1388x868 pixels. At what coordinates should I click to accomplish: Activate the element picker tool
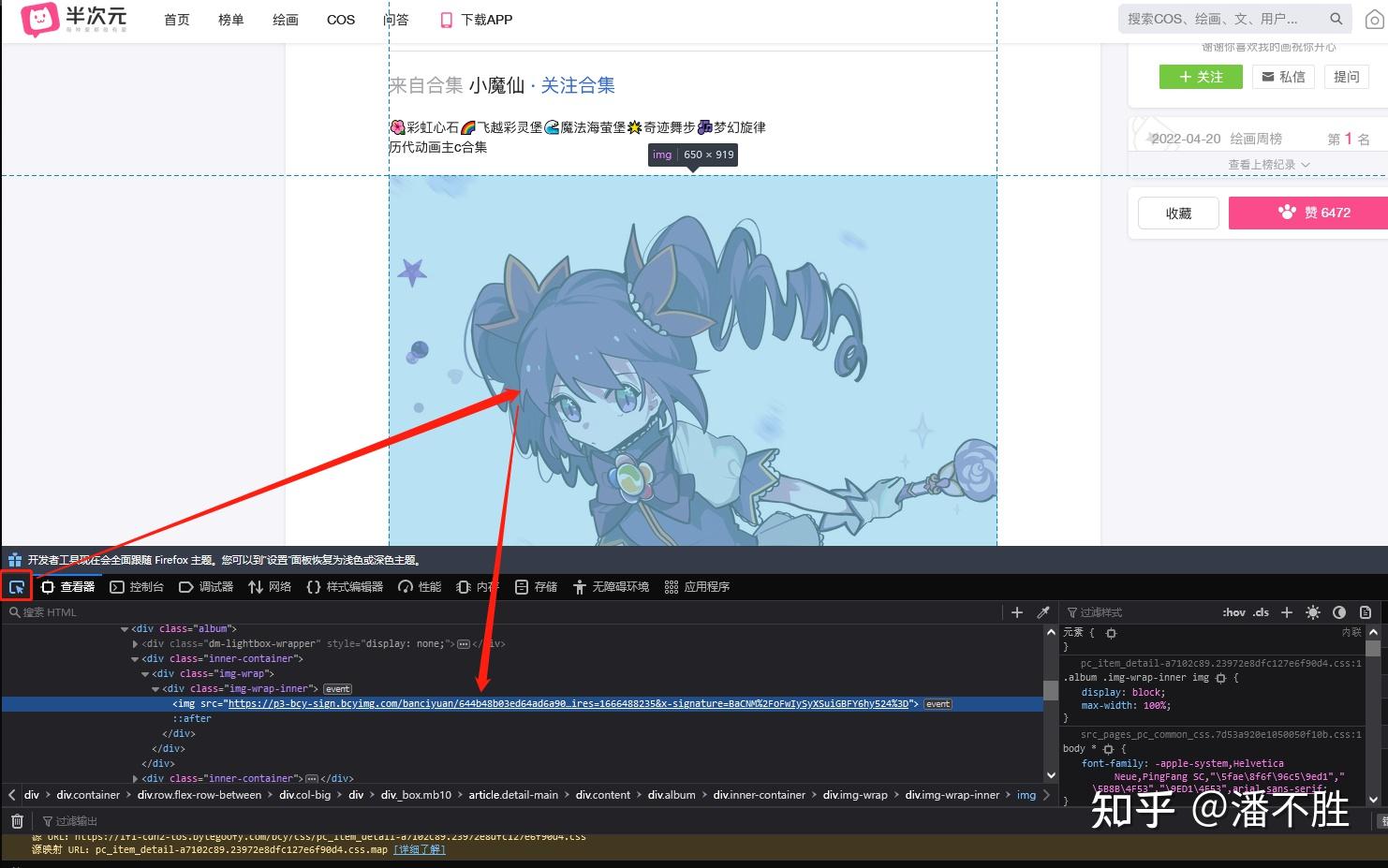[x=17, y=587]
